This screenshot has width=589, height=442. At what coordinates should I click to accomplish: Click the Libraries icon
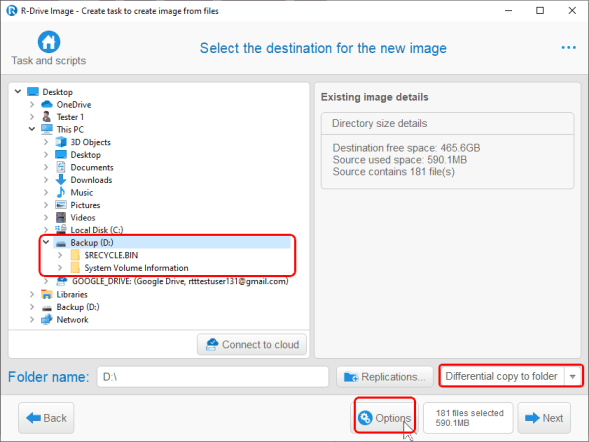(x=47, y=294)
